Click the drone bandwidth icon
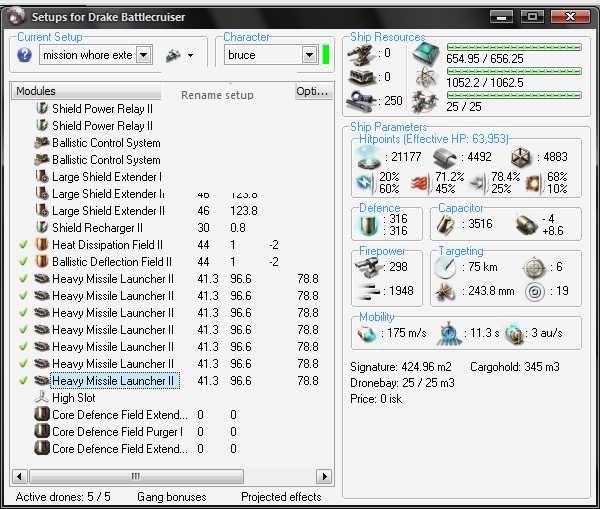 pos(426,102)
